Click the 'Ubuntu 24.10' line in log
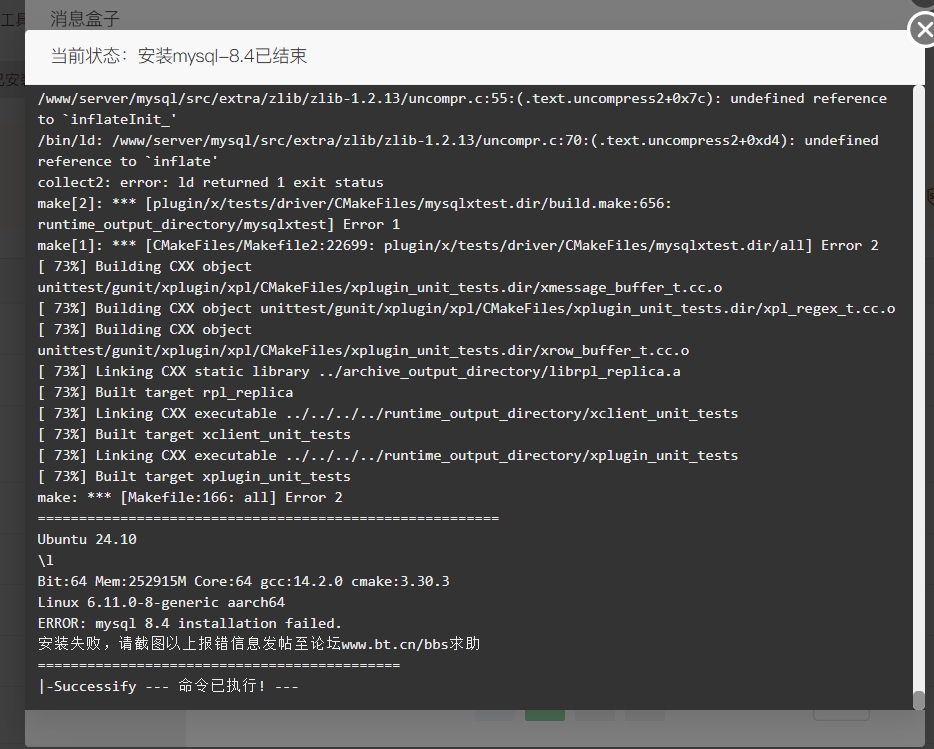Image resolution: width=934 pixels, height=749 pixels. click(87, 539)
